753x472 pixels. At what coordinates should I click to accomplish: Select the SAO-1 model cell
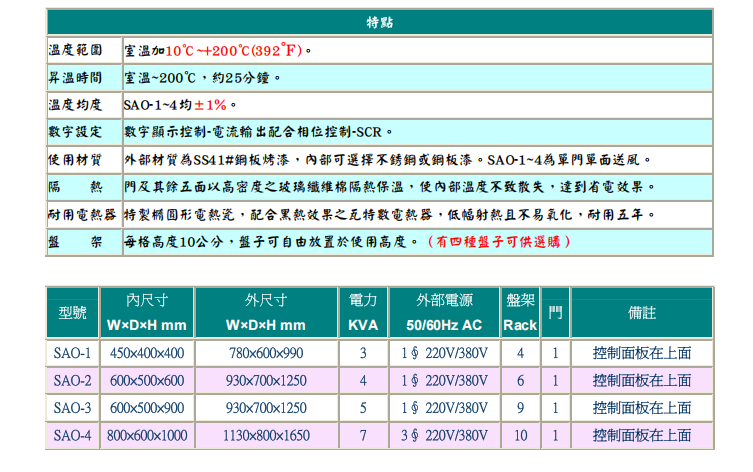tap(73, 353)
